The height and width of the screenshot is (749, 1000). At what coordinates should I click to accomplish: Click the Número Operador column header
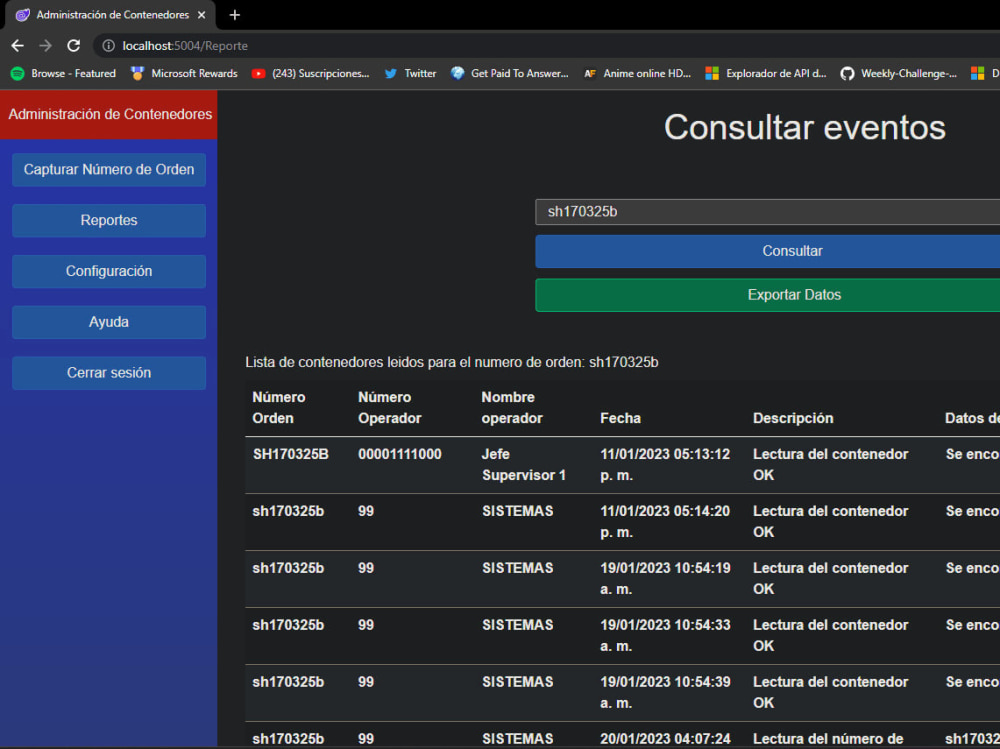390,408
